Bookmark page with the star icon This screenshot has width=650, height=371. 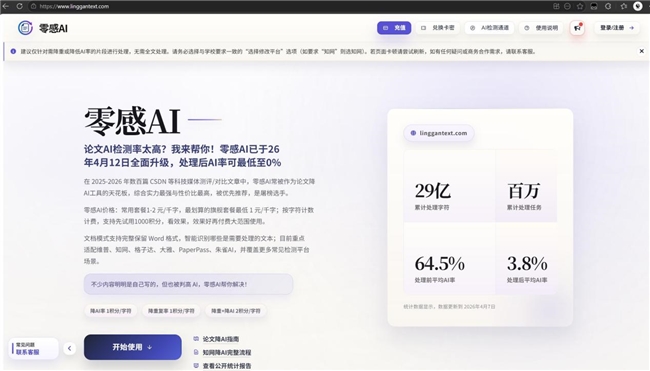coord(580,6)
